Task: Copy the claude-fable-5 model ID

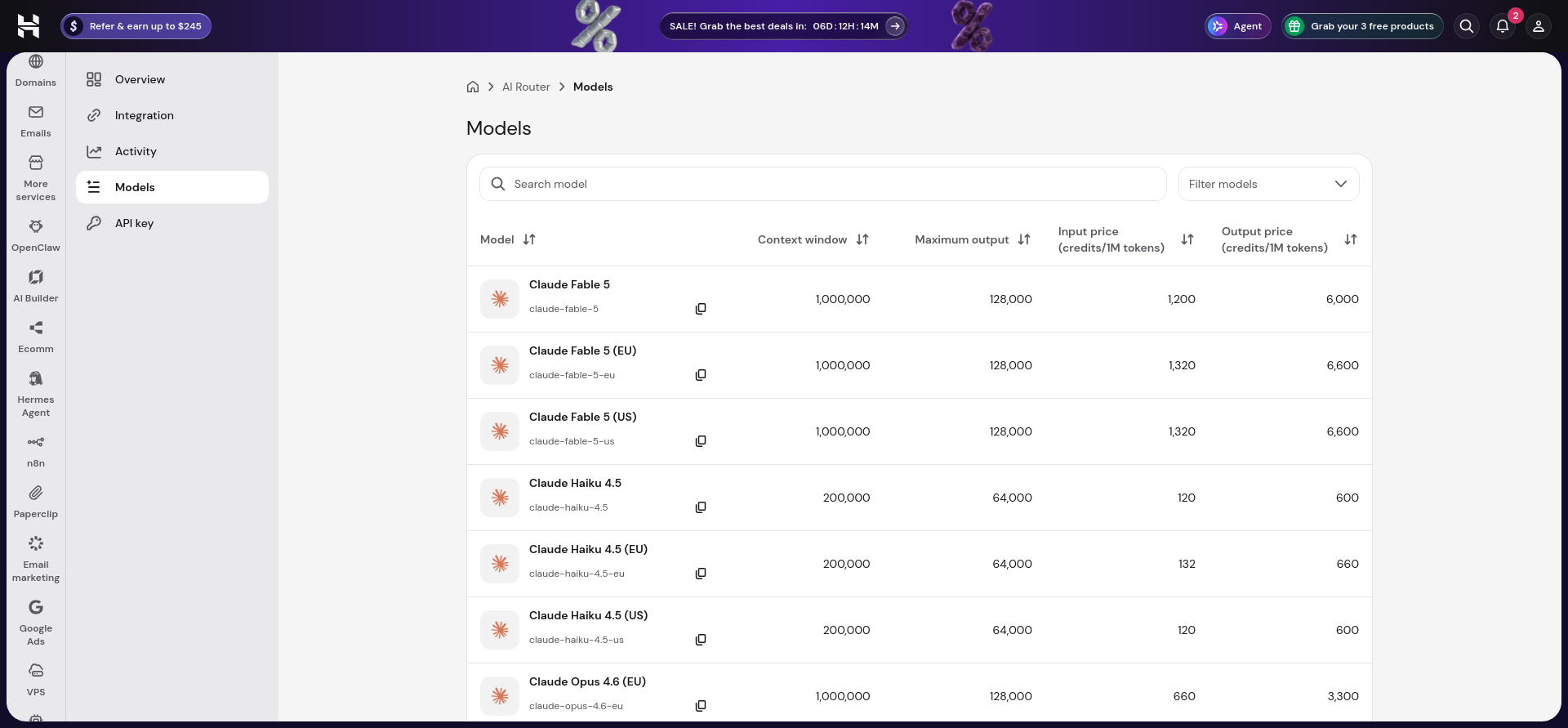Action: coord(701,309)
